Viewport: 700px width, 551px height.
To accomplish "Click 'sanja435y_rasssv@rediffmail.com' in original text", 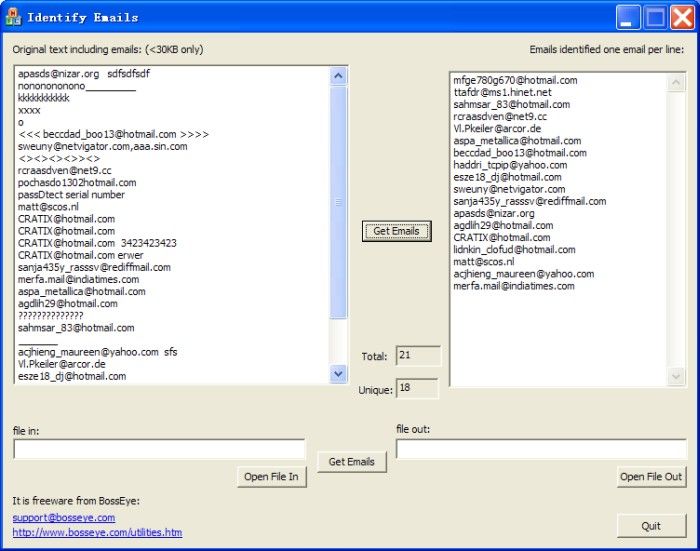I will [x=94, y=267].
